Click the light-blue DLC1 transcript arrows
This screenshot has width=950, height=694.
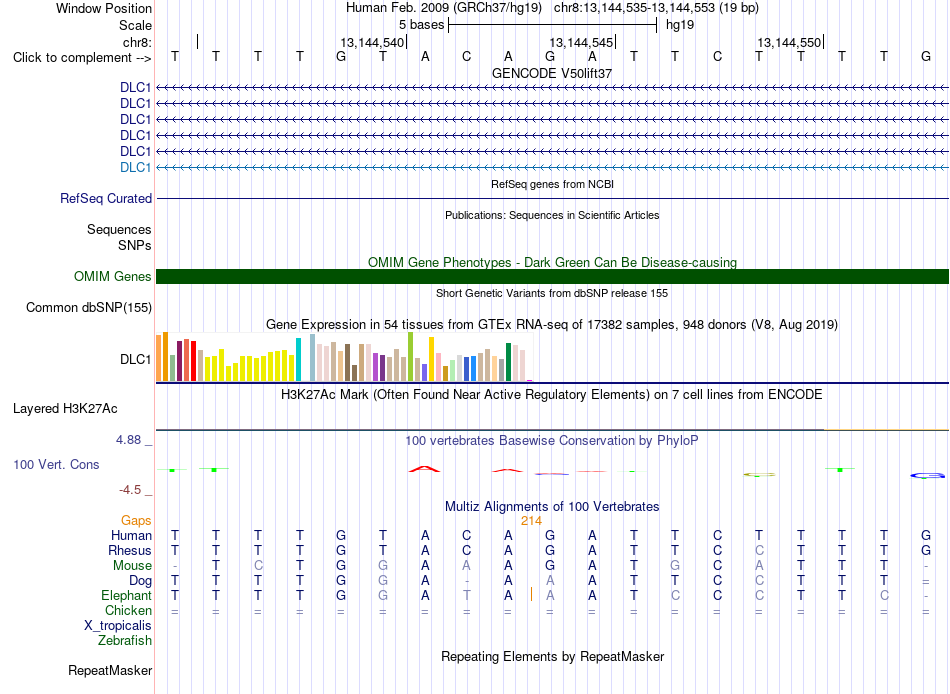point(552,167)
